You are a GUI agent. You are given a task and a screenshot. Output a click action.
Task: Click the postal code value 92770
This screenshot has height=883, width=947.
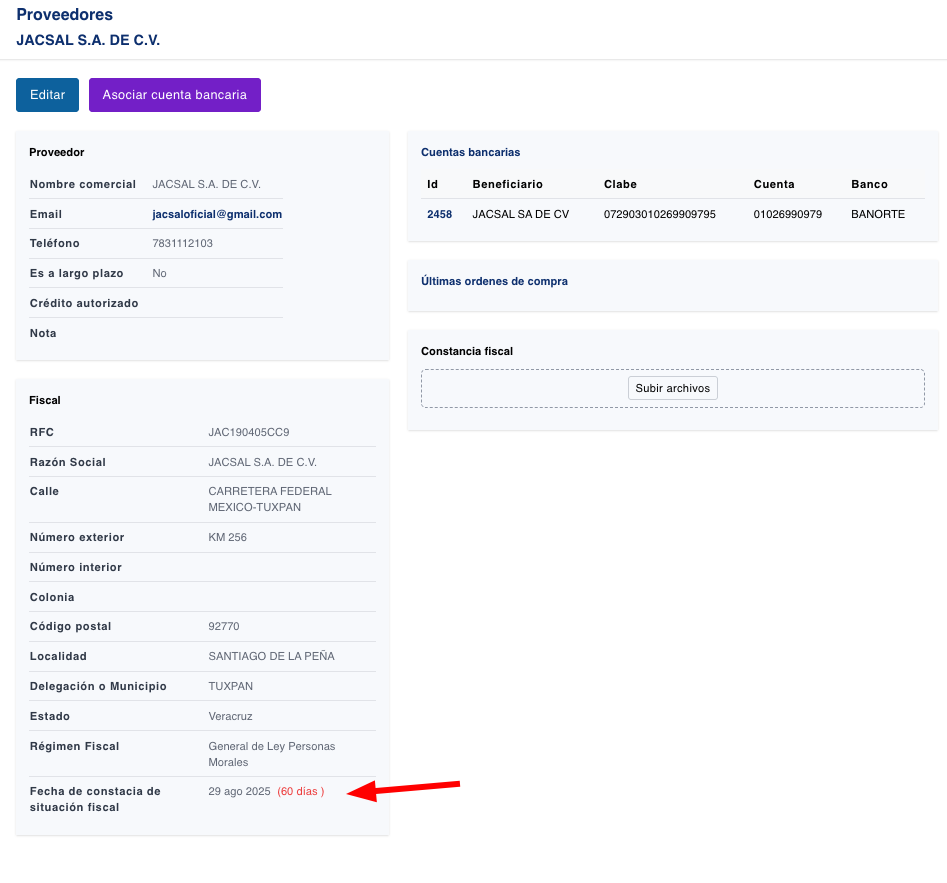[x=224, y=626]
